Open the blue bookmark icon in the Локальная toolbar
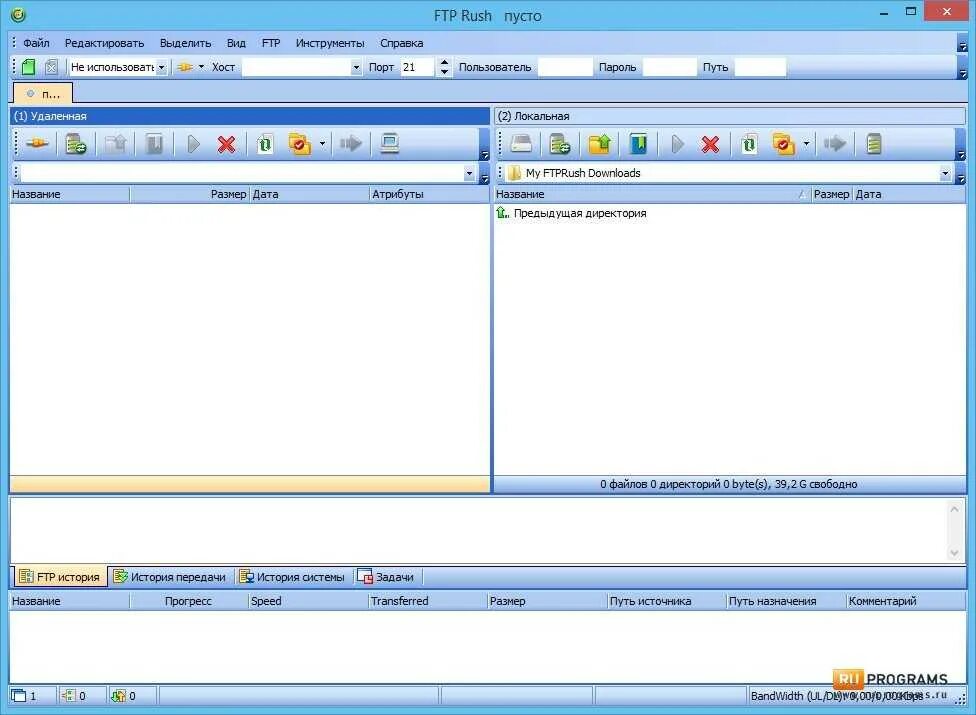 pos(638,144)
